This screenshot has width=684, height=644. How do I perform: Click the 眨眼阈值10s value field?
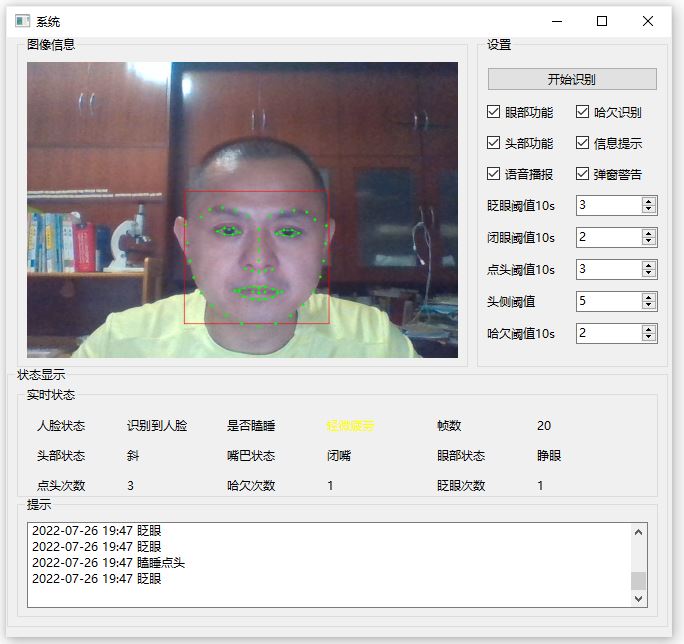pyautogui.click(x=608, y=205)
